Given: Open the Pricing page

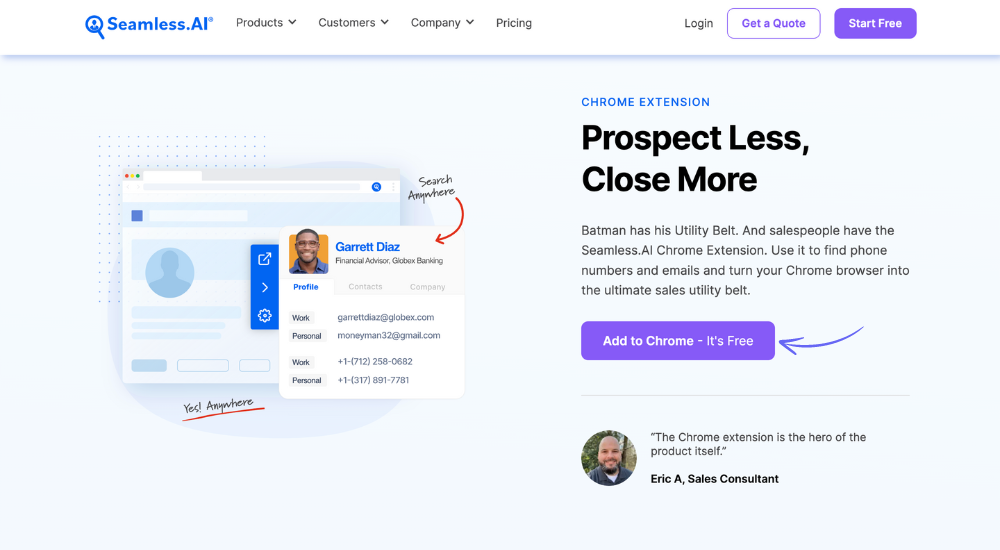Looking at the screenshot, I should (x=514, y=23).
